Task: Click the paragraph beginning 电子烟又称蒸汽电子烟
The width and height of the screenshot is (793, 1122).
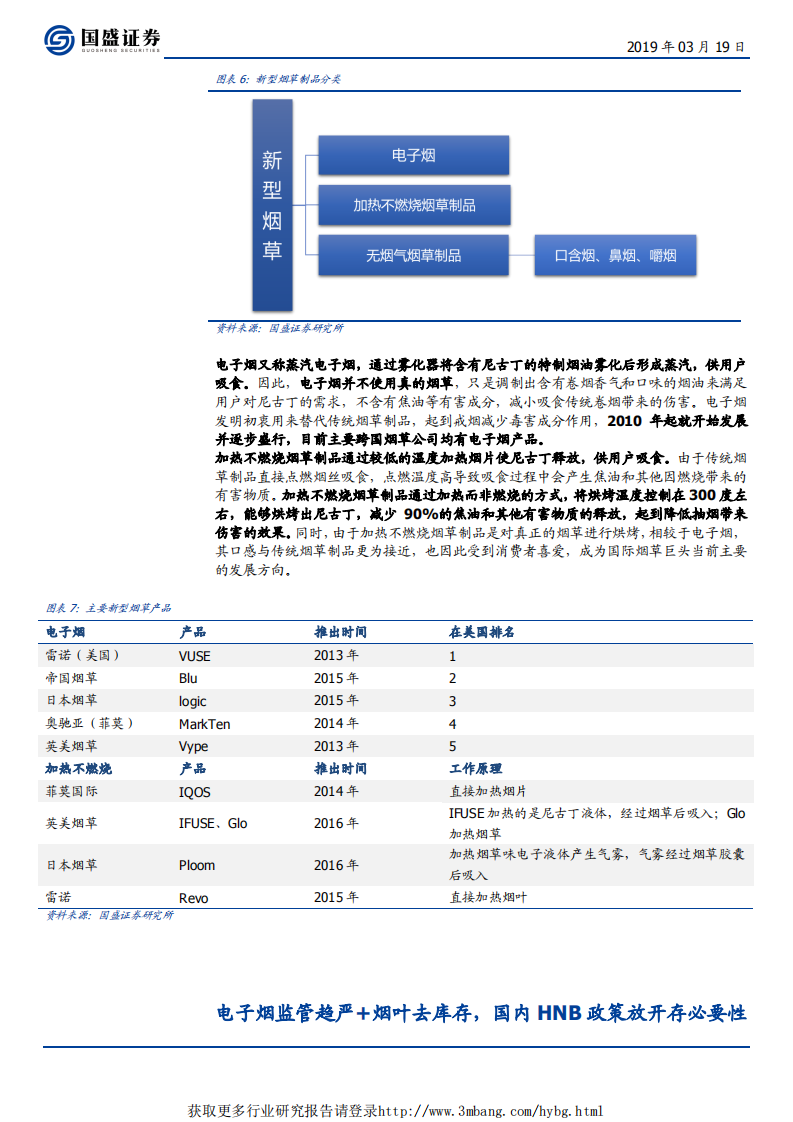Action: pos(481,402)
